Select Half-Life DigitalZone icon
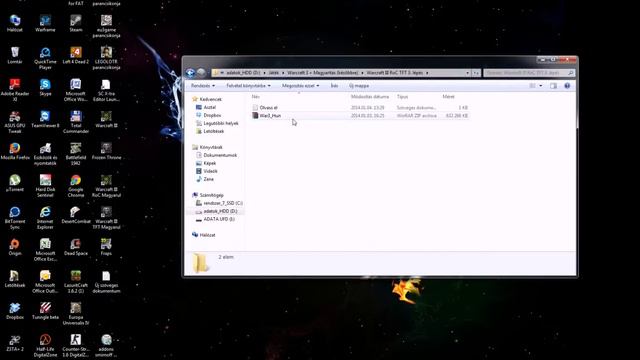The height and width of the screenshot is (360, 640). point(45,345)
